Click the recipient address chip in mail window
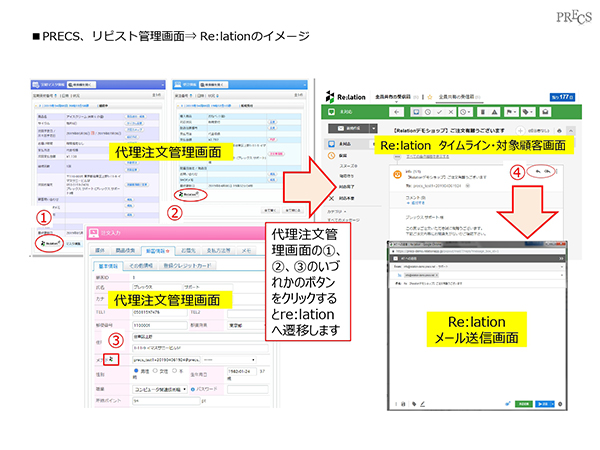600x450 pixels. [422, 275]
